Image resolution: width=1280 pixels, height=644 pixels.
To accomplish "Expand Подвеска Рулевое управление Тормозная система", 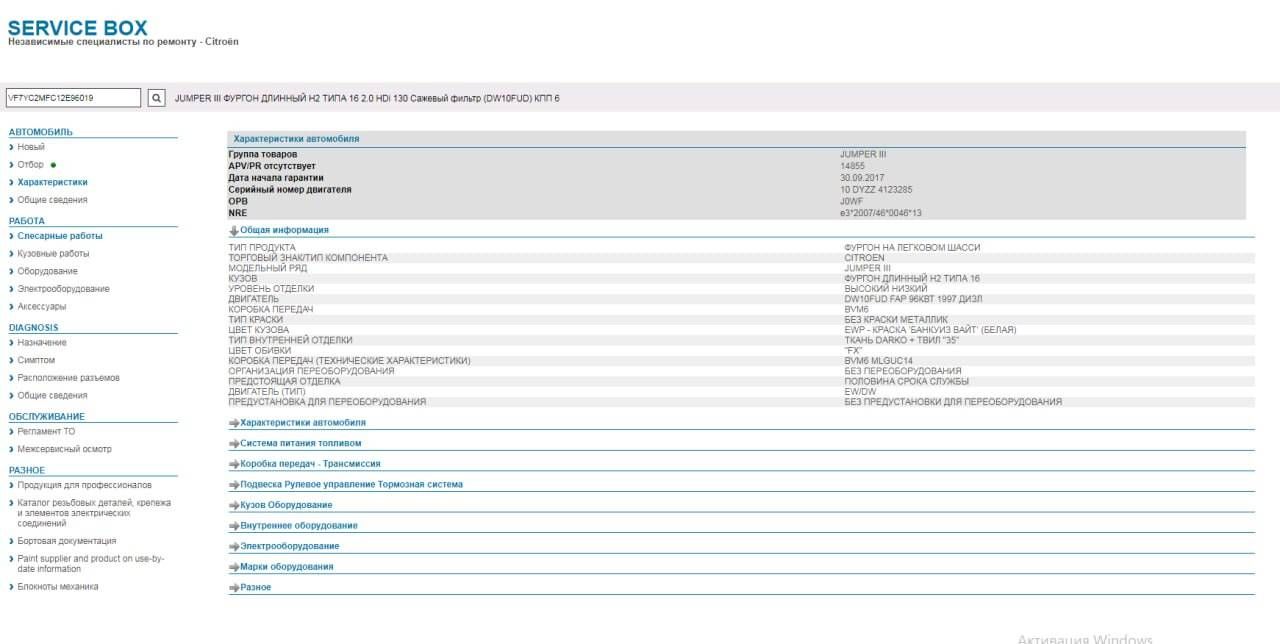I will [351, 484].
